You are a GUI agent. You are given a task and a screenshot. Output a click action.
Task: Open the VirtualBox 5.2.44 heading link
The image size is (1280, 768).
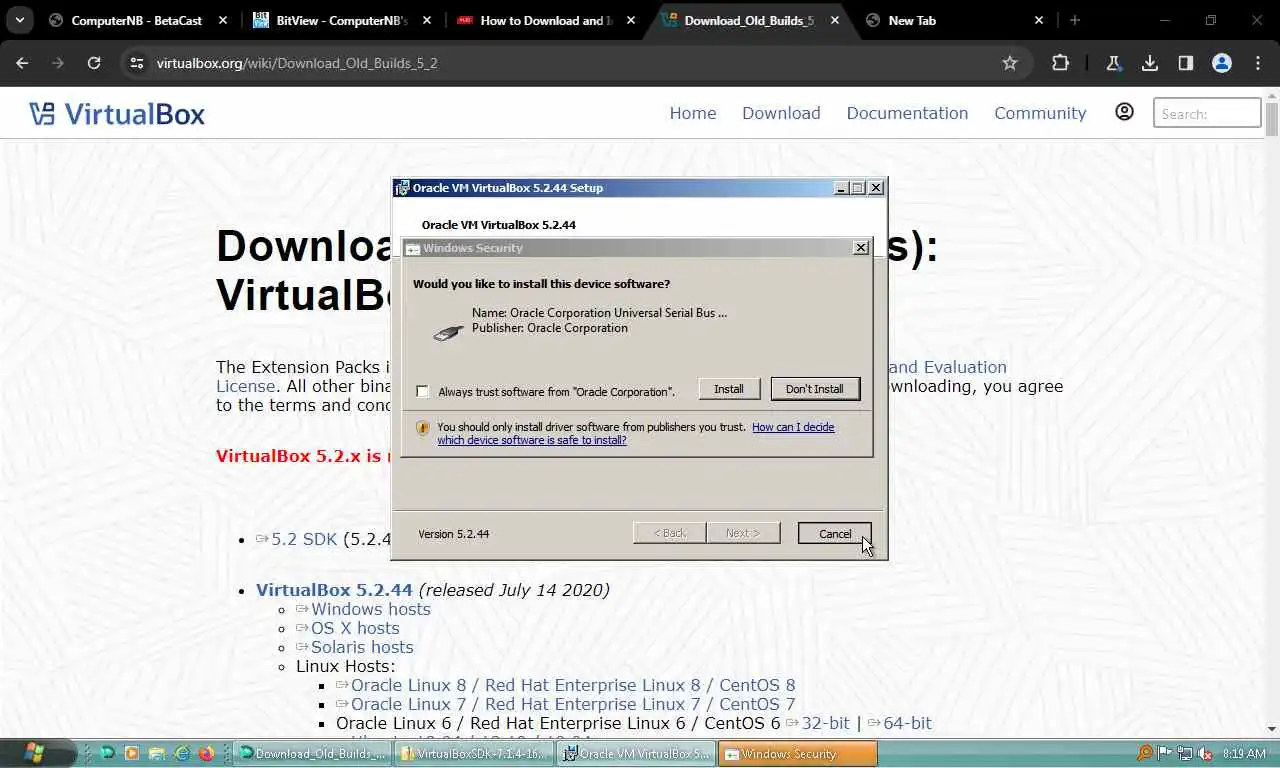coord(334,590)
